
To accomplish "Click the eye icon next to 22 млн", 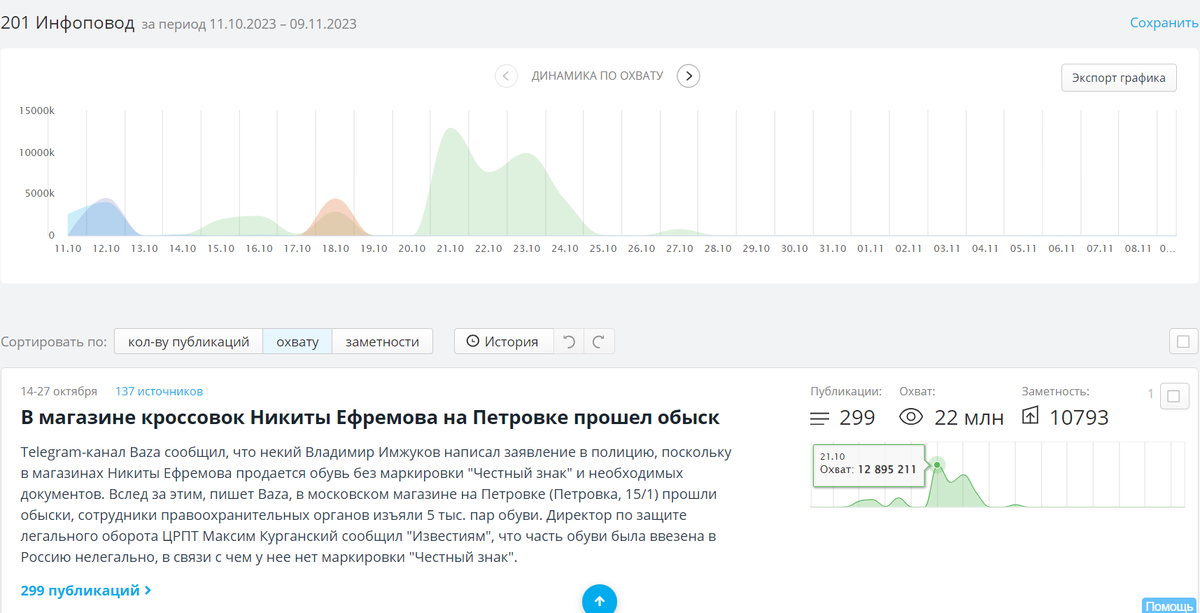I will 910,417.
